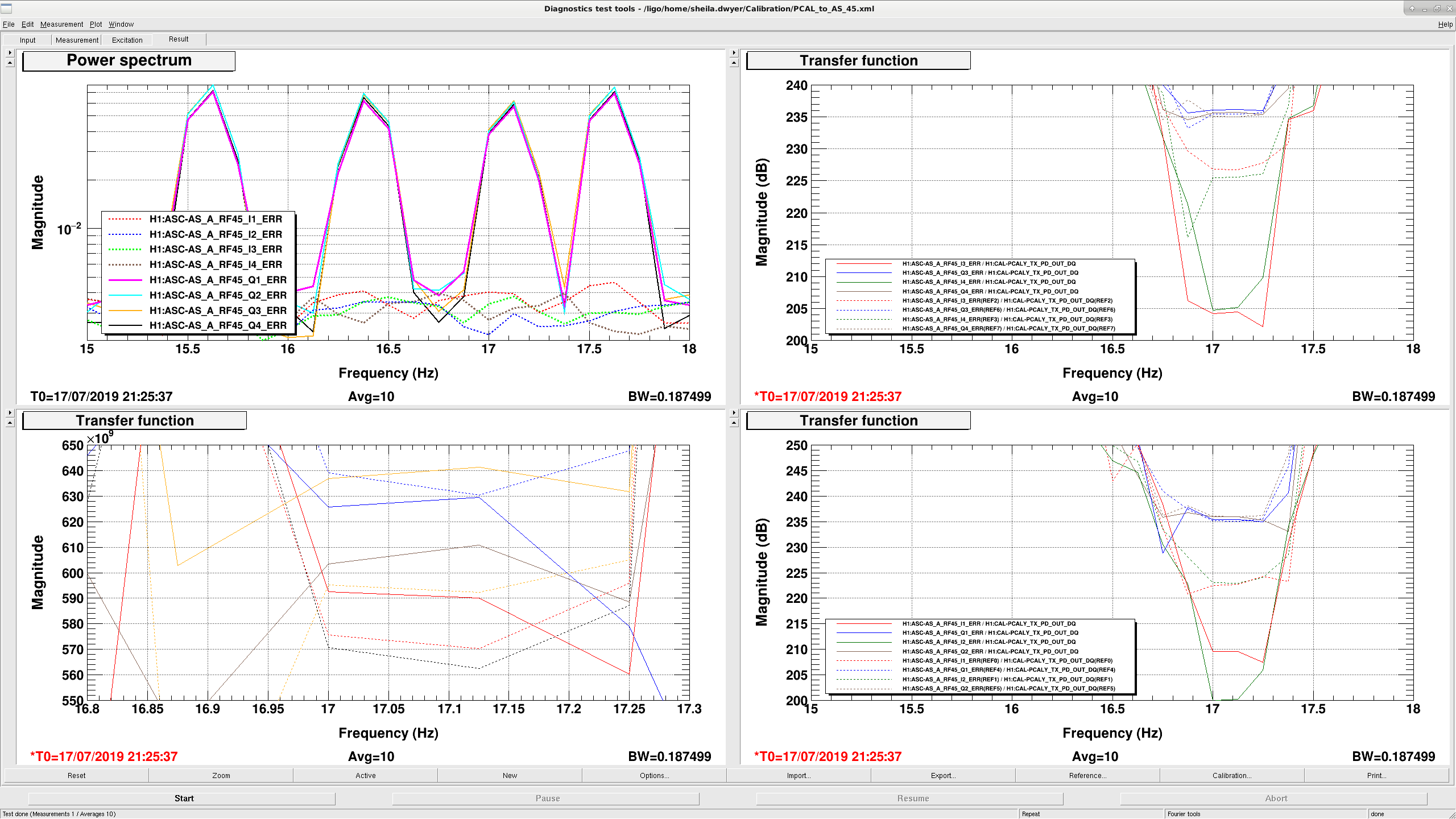This screenshot has width=1456, height=819.
Task: Open the Help menu
Action: coord(1445,24)
